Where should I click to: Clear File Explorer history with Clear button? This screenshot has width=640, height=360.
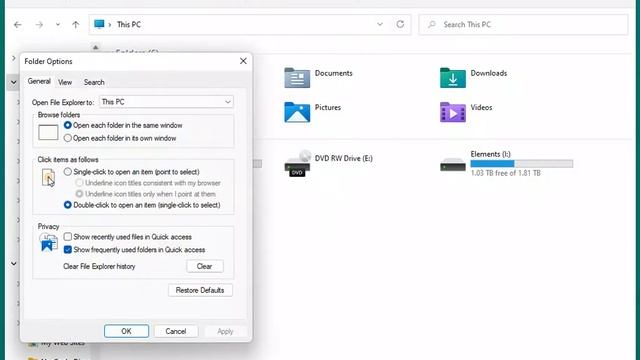[x=204, y=266]
